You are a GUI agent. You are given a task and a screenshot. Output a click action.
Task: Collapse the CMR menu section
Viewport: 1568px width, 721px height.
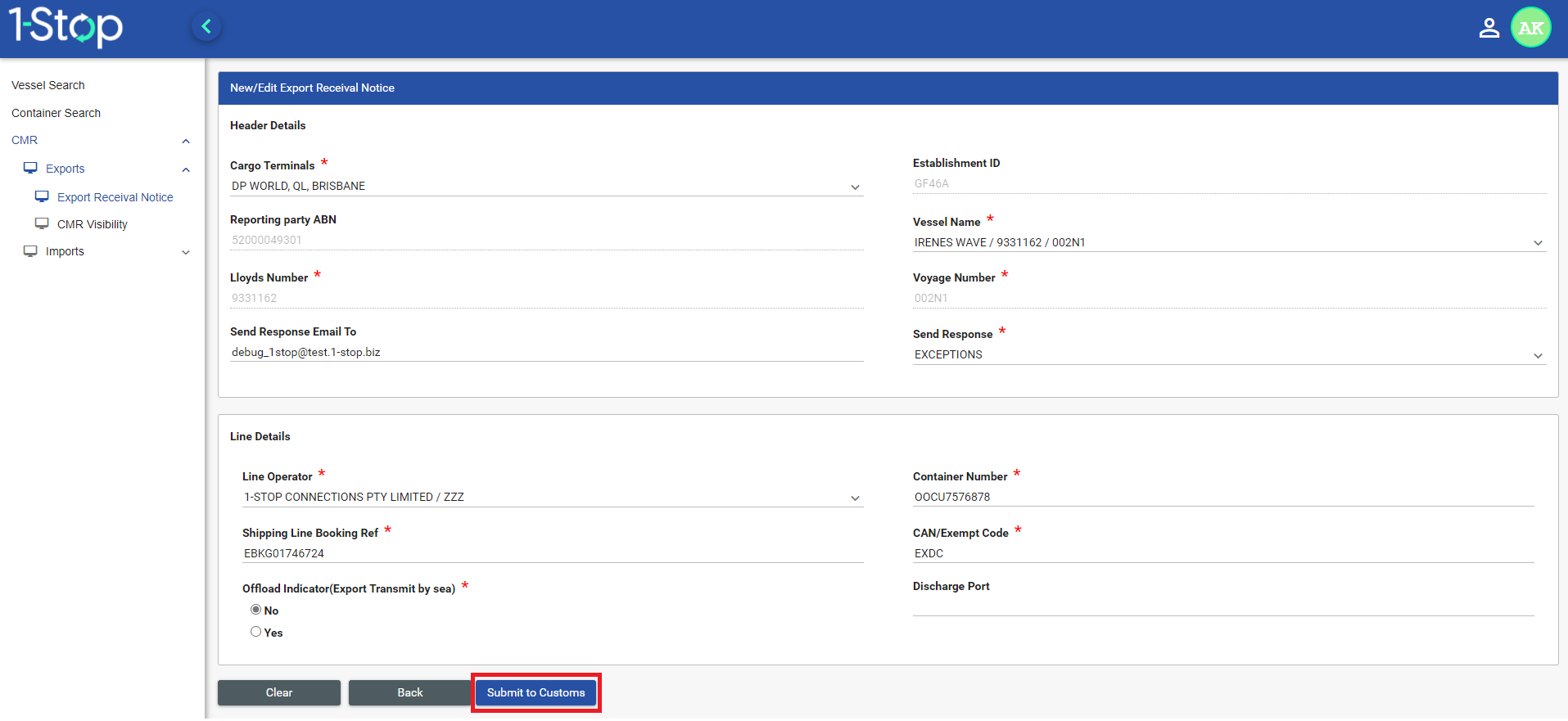[x=186, y=141]
